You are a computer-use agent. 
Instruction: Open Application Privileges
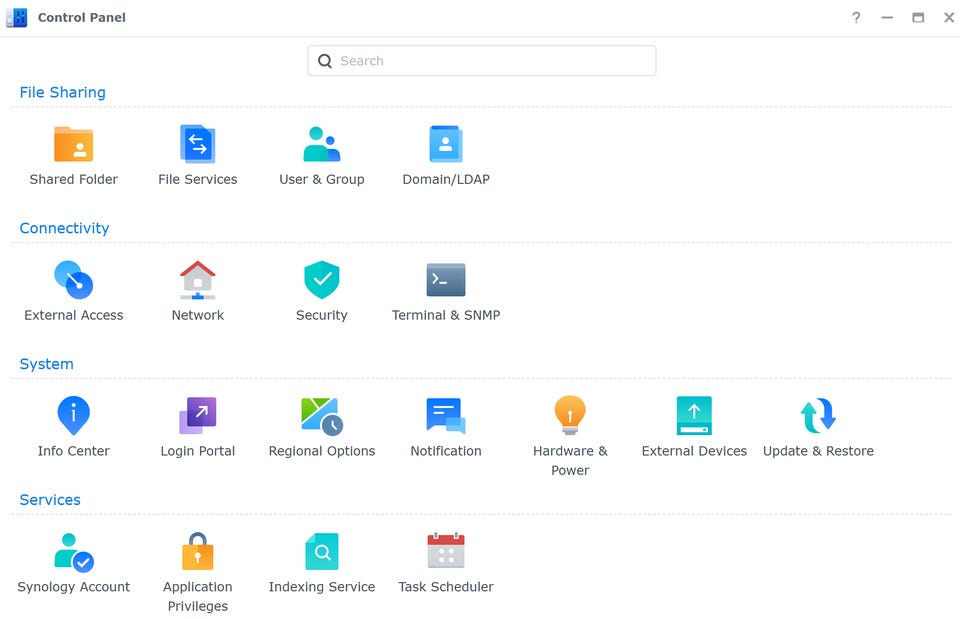(197, 572)
